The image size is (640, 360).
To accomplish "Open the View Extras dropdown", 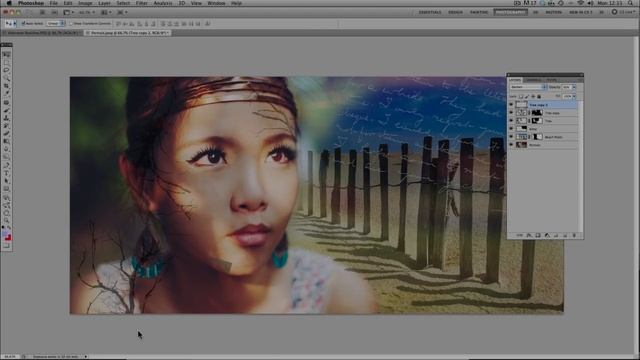I will [69, 12].
